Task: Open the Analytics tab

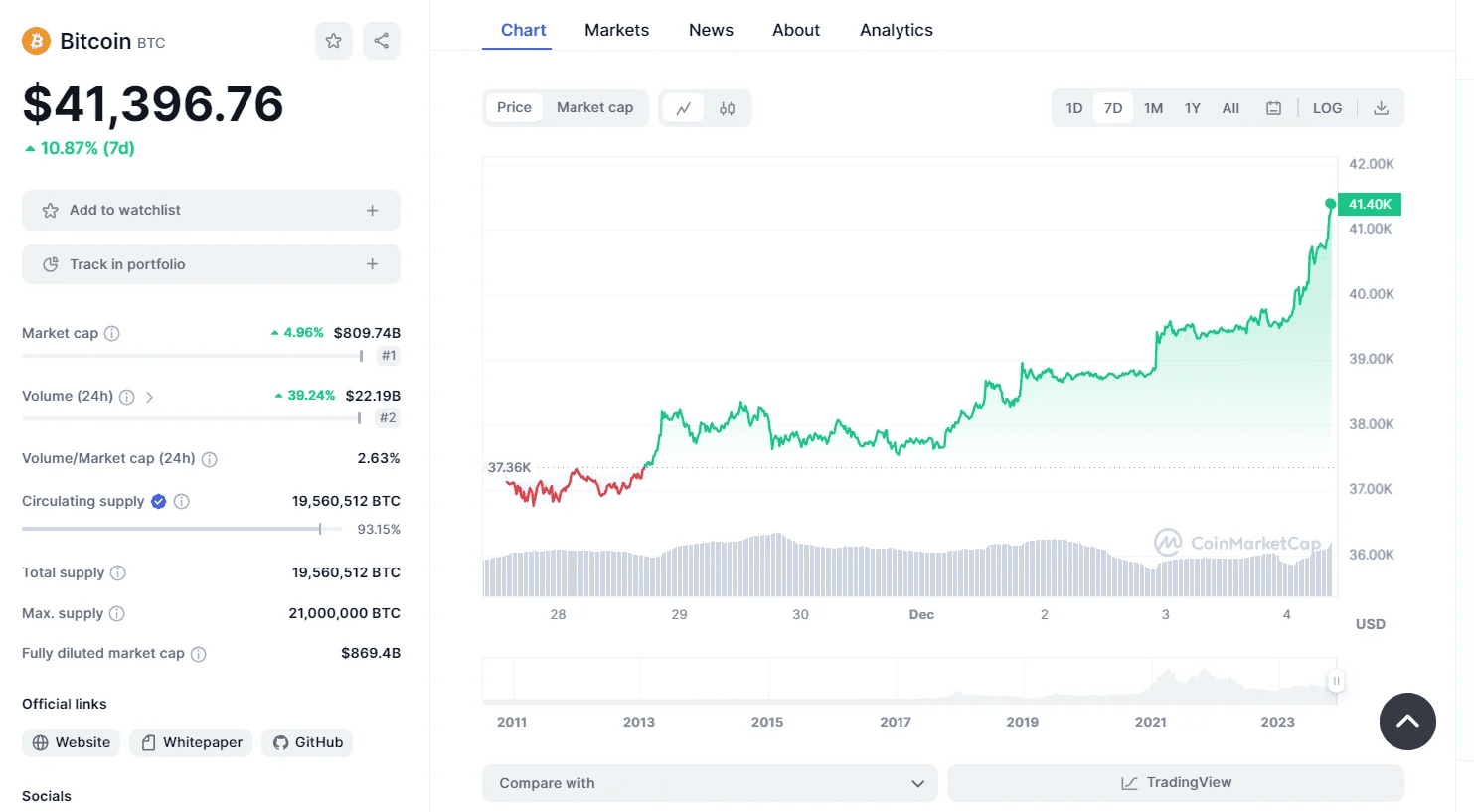Action: tap(897, 30)
